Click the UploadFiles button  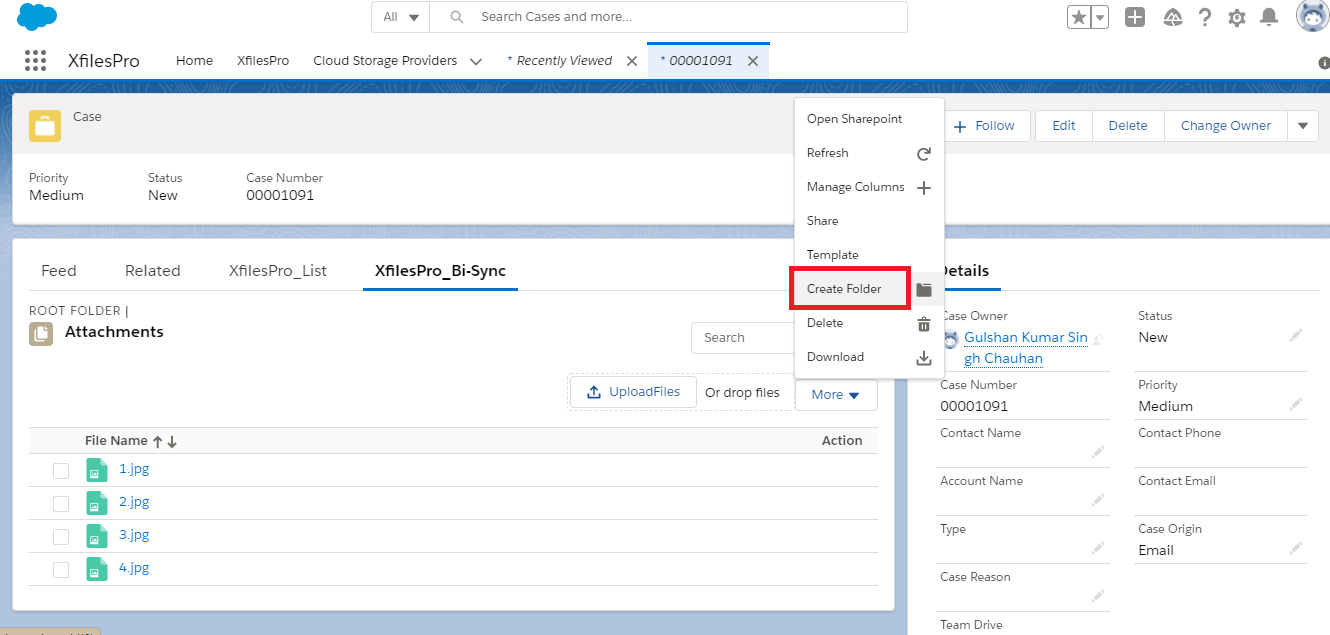point(634,392)
